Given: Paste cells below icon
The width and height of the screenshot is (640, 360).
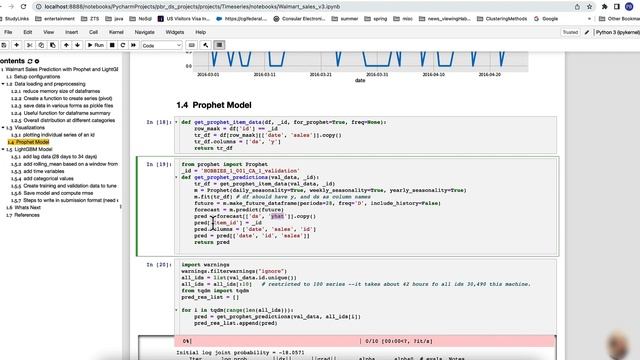Looking at the screenshot, I should pos(53,45).
